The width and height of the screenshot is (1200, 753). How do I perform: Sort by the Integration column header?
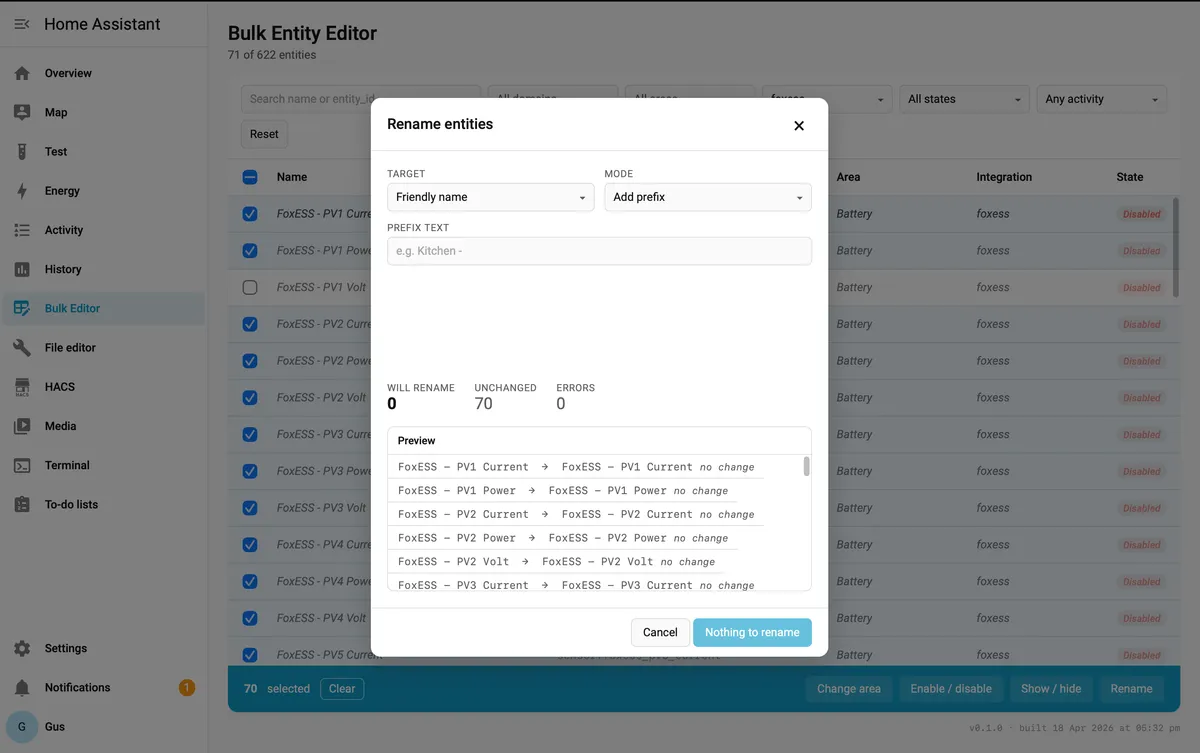(x=1004, y=177)
